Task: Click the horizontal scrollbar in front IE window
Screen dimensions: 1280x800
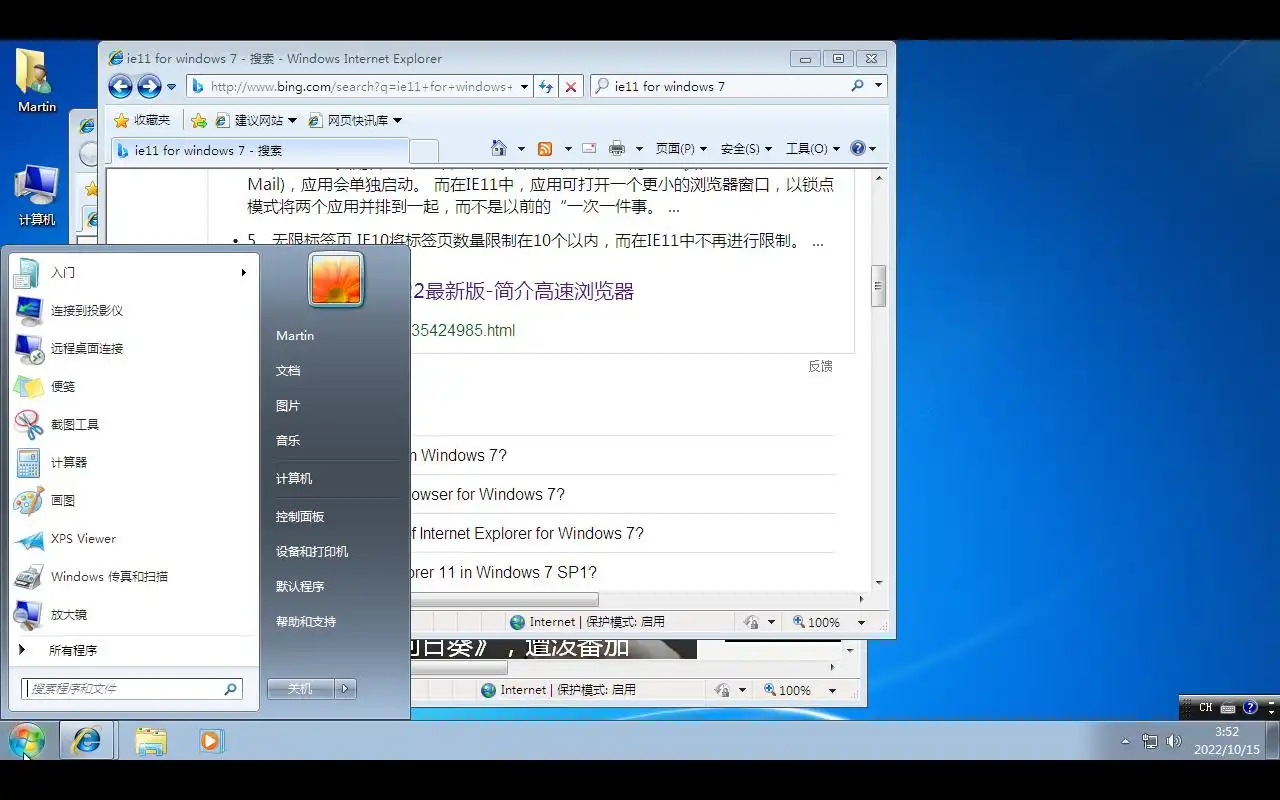Action: click(x=504, y=599)
